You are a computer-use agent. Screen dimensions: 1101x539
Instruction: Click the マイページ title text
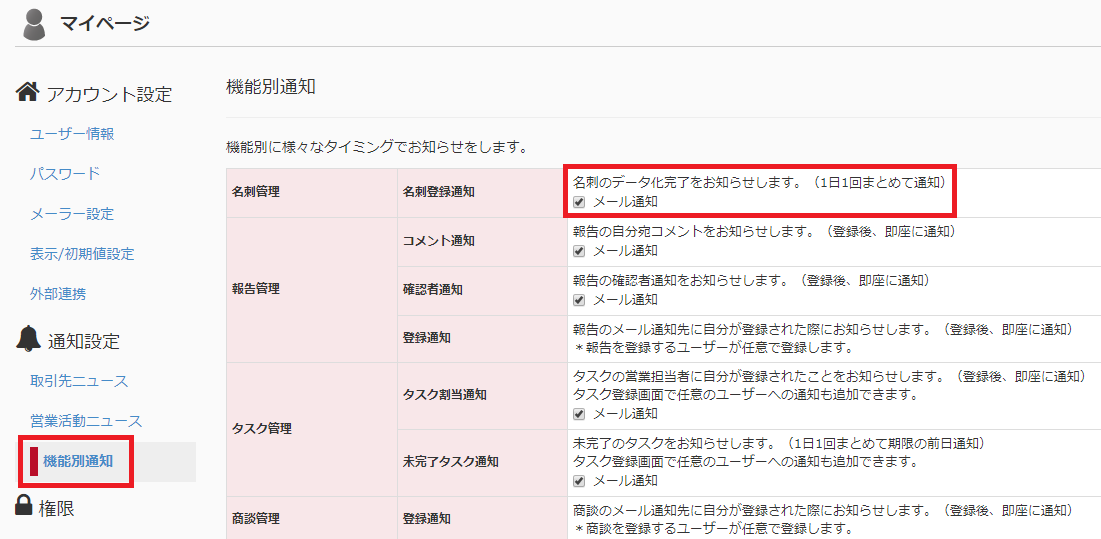(x=104, y=24)
